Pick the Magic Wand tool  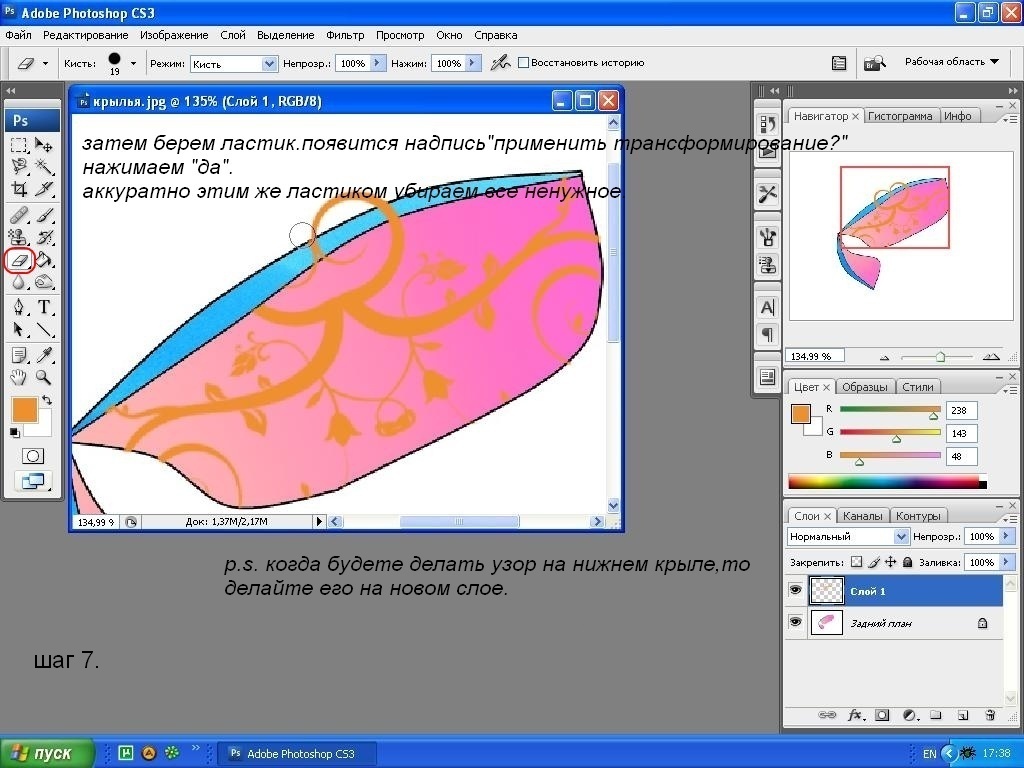pos(44,166)
